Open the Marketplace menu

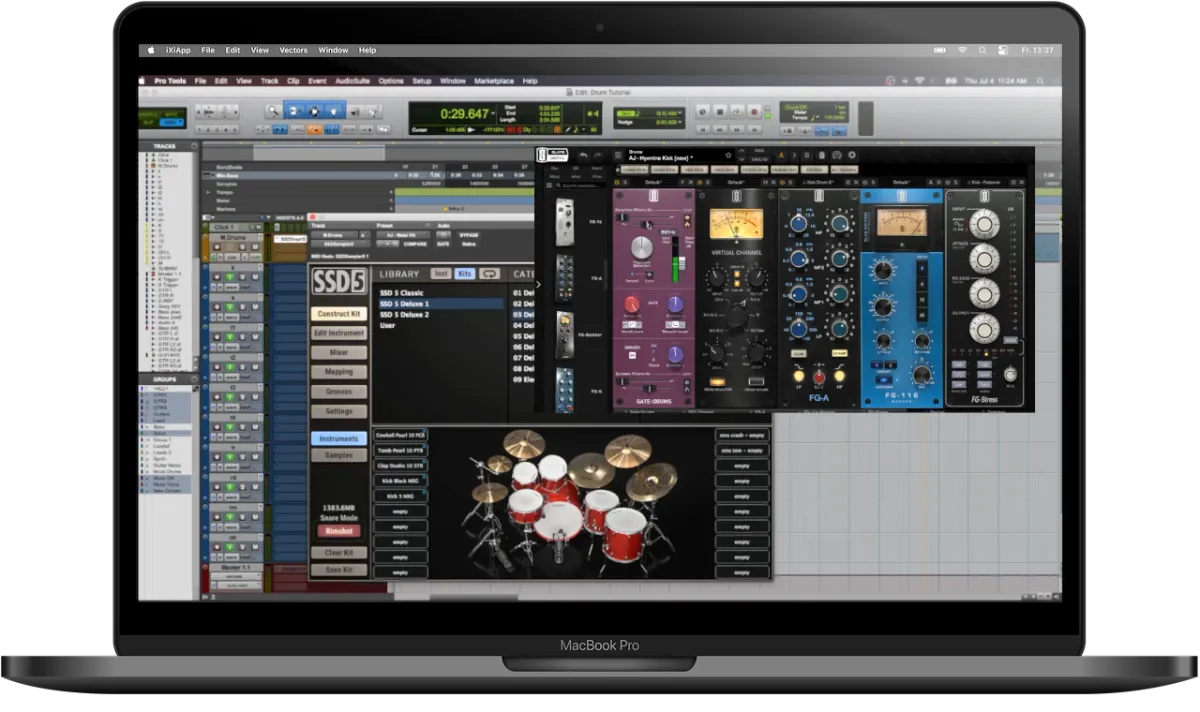[x=494, y=81]
